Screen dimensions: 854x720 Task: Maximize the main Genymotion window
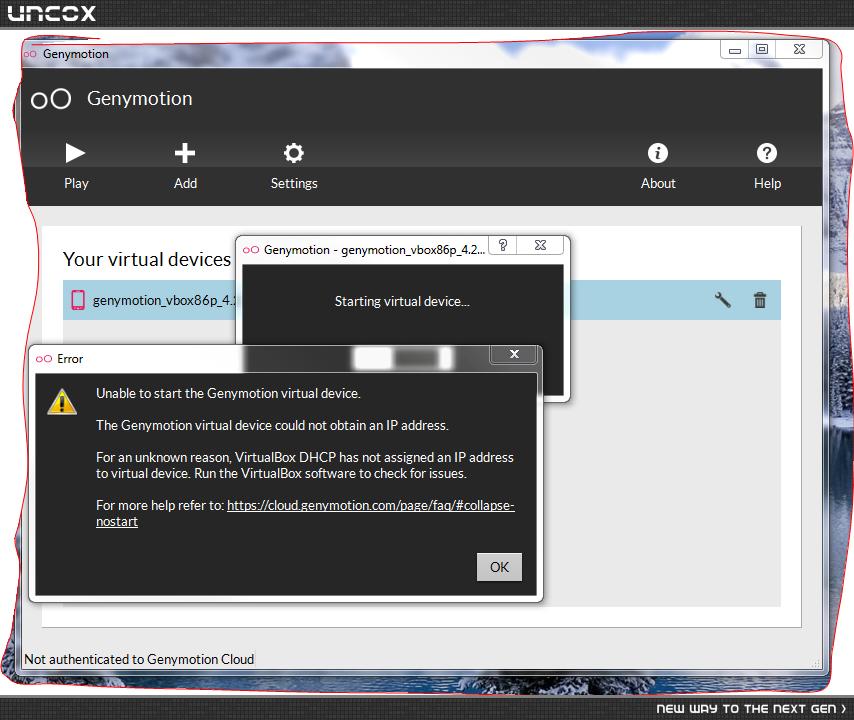[761, 50]
